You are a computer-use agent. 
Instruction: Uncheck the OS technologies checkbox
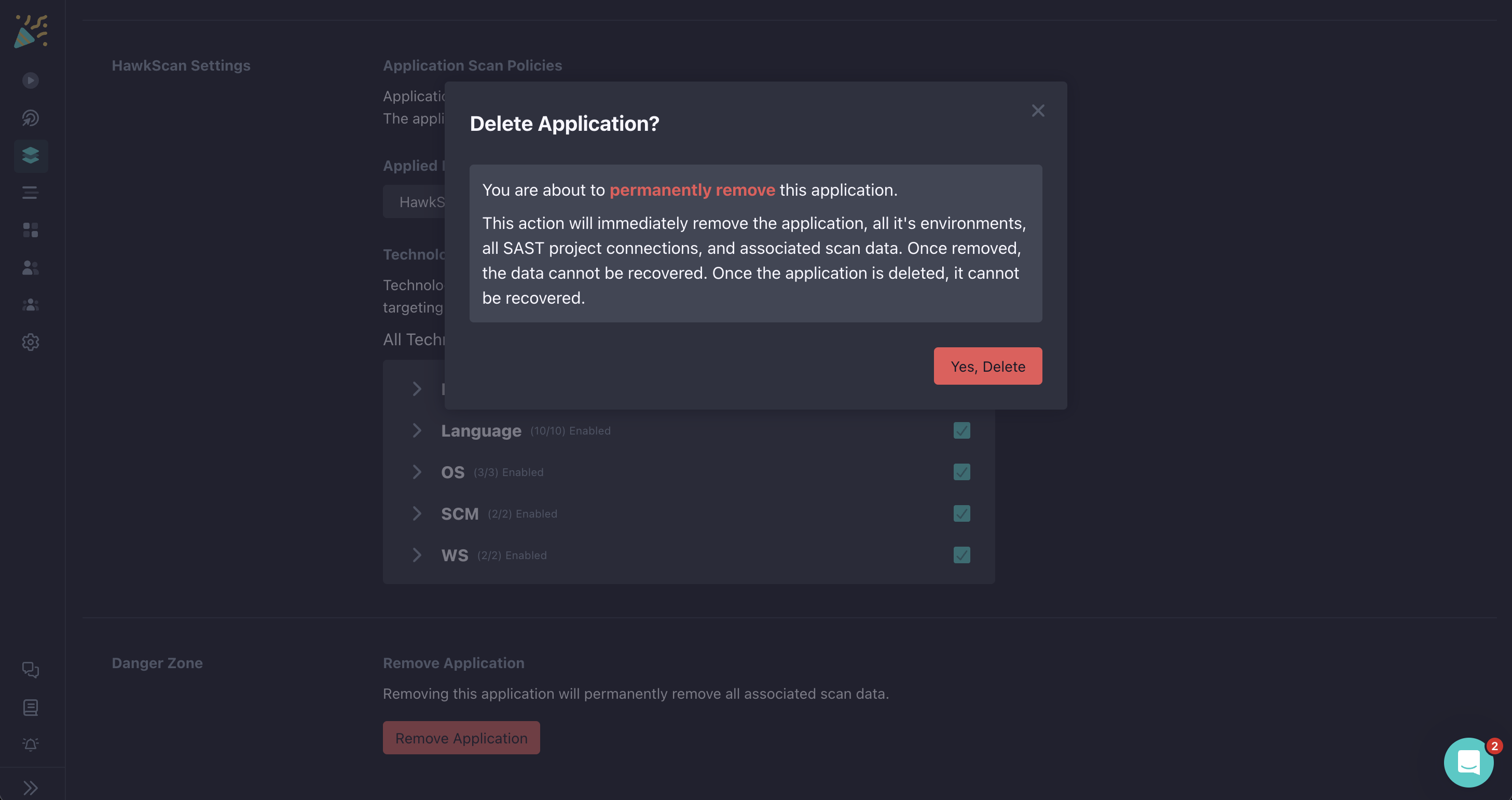click(x=961, y=472)
